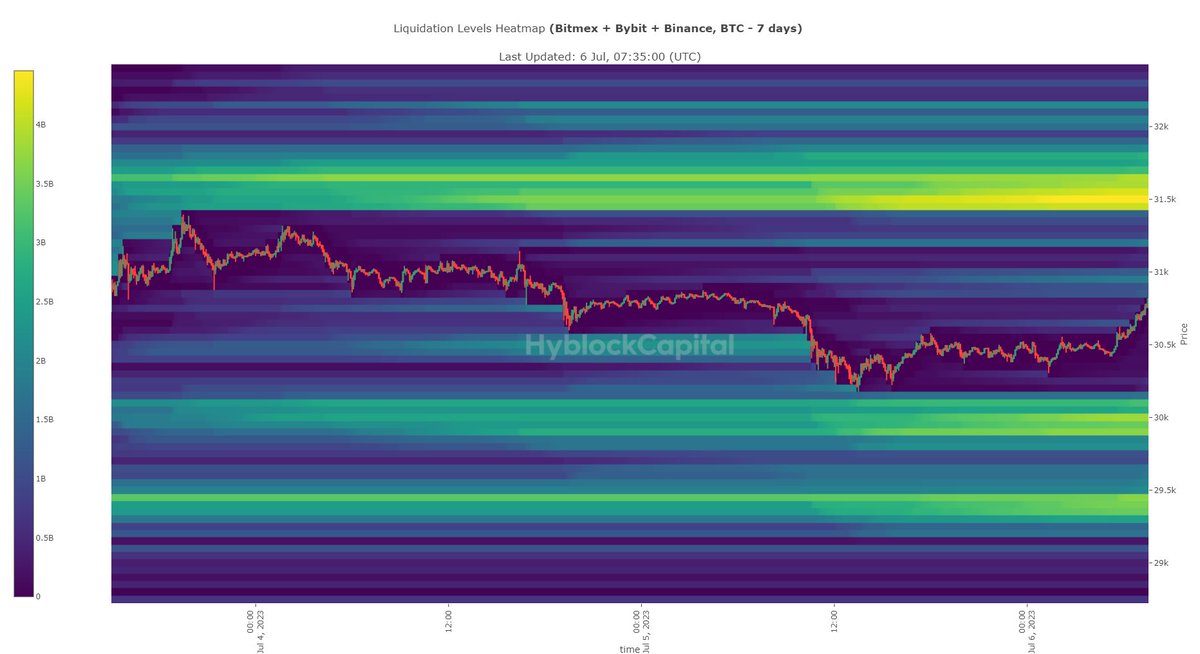
Task: Click the 1B colorbar tick label
Action: (41, 479)
